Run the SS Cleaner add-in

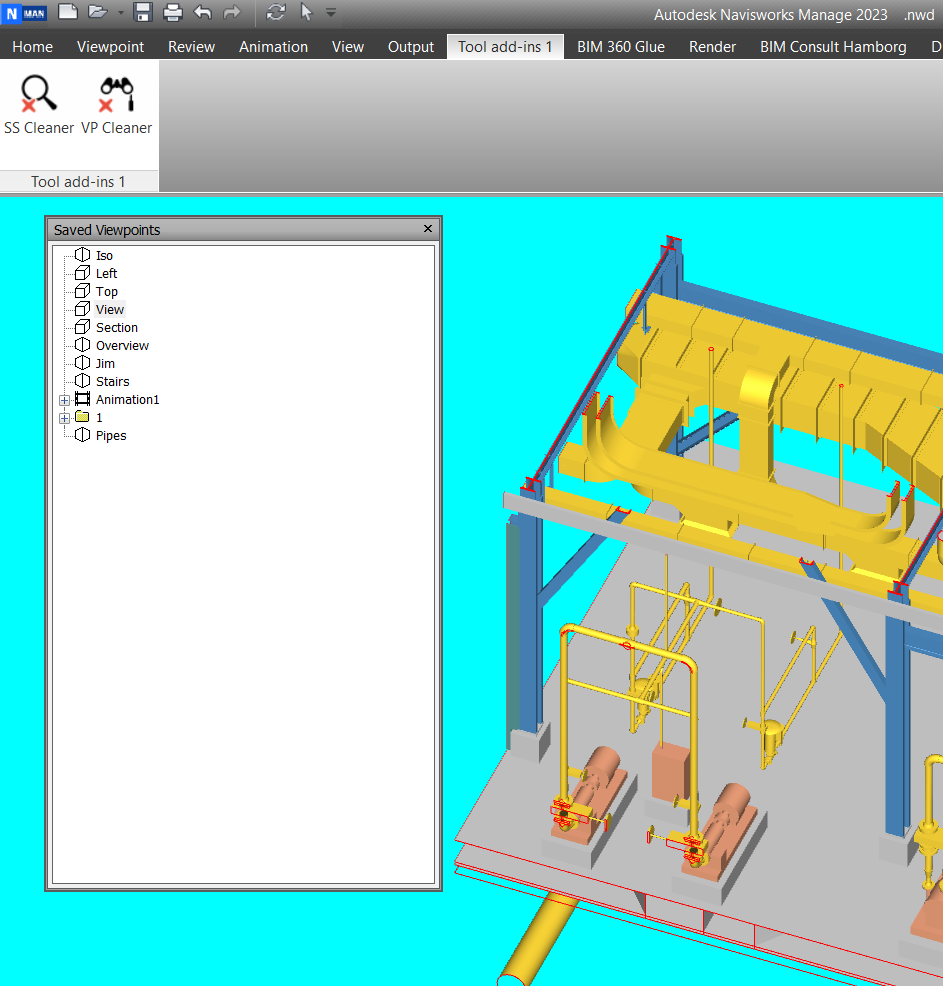click(x=39, y=104)
